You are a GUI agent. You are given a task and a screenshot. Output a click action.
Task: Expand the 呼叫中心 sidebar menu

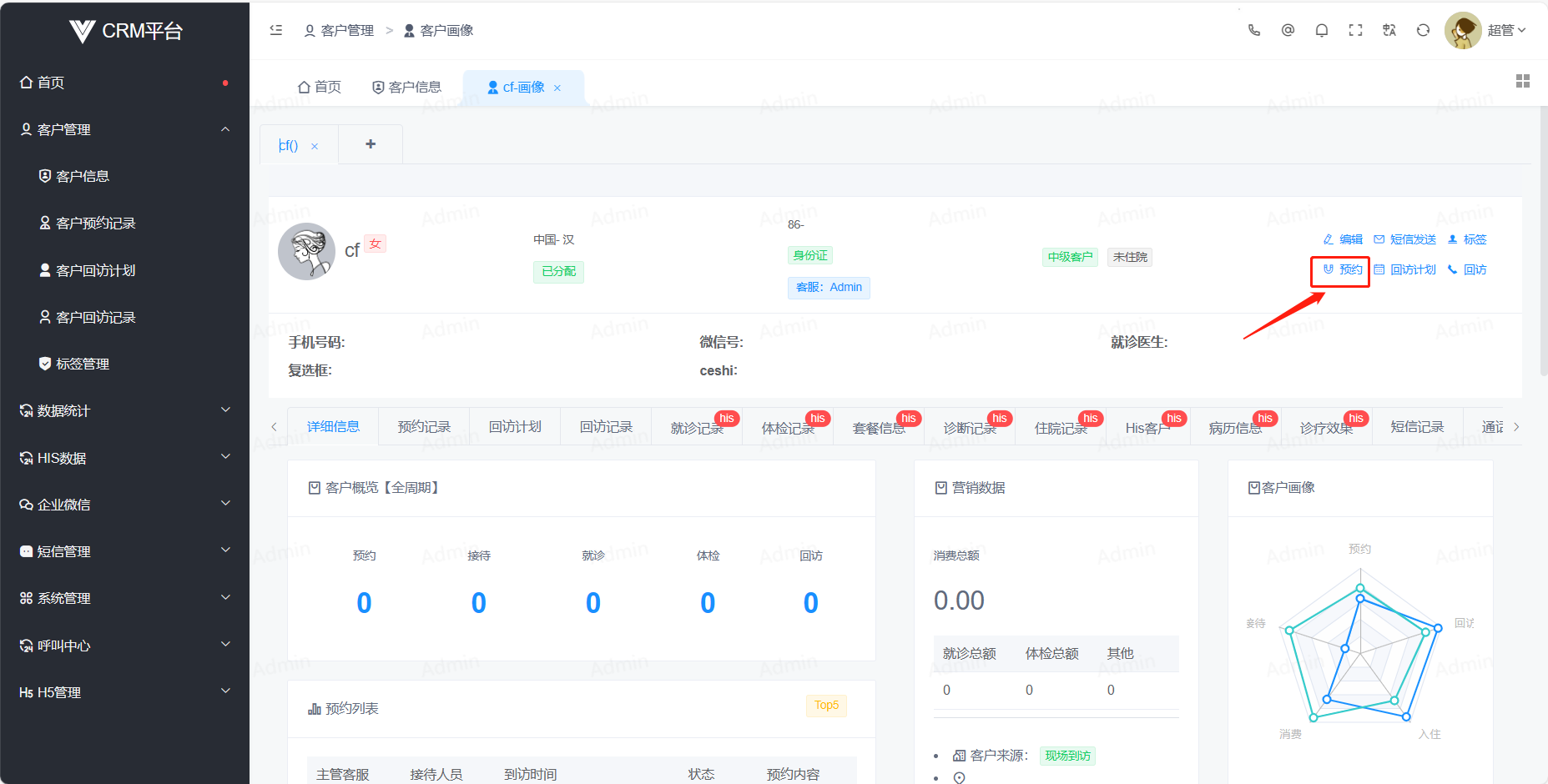(125, 646)
